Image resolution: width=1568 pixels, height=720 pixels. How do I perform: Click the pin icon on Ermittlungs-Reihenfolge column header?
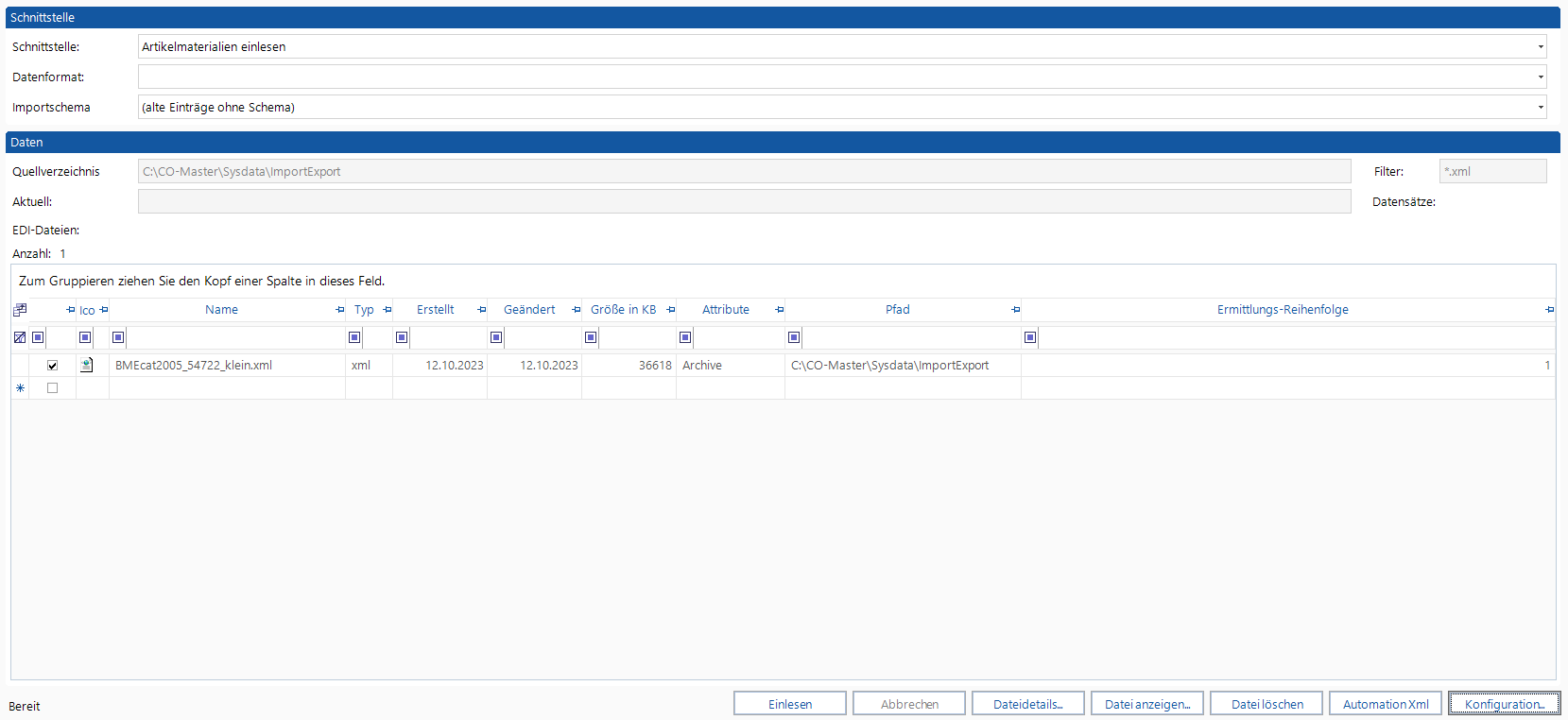[1549, 310]
